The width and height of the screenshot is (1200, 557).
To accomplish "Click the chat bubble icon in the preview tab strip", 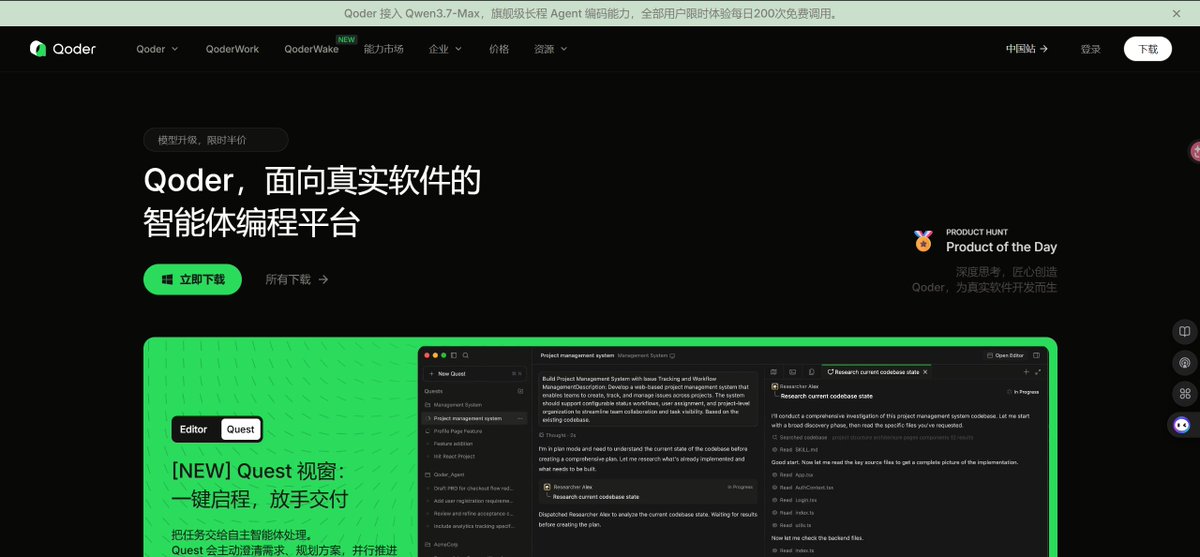I will coord(810,371).
